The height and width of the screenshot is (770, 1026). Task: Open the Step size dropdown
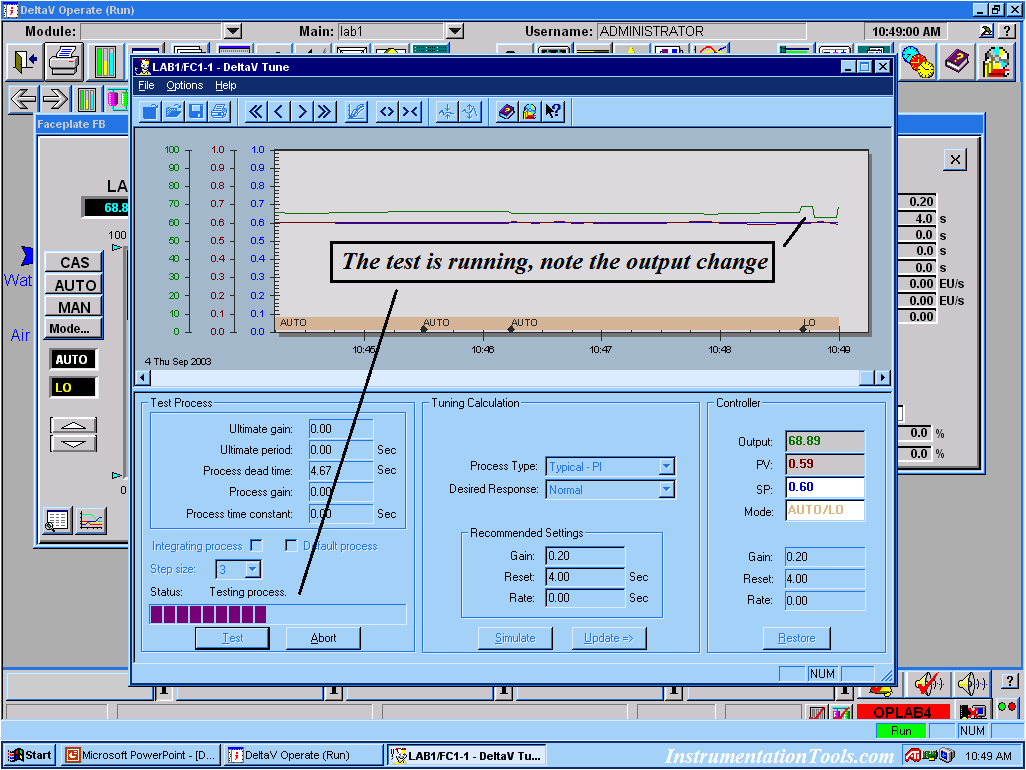coord(253,569)
